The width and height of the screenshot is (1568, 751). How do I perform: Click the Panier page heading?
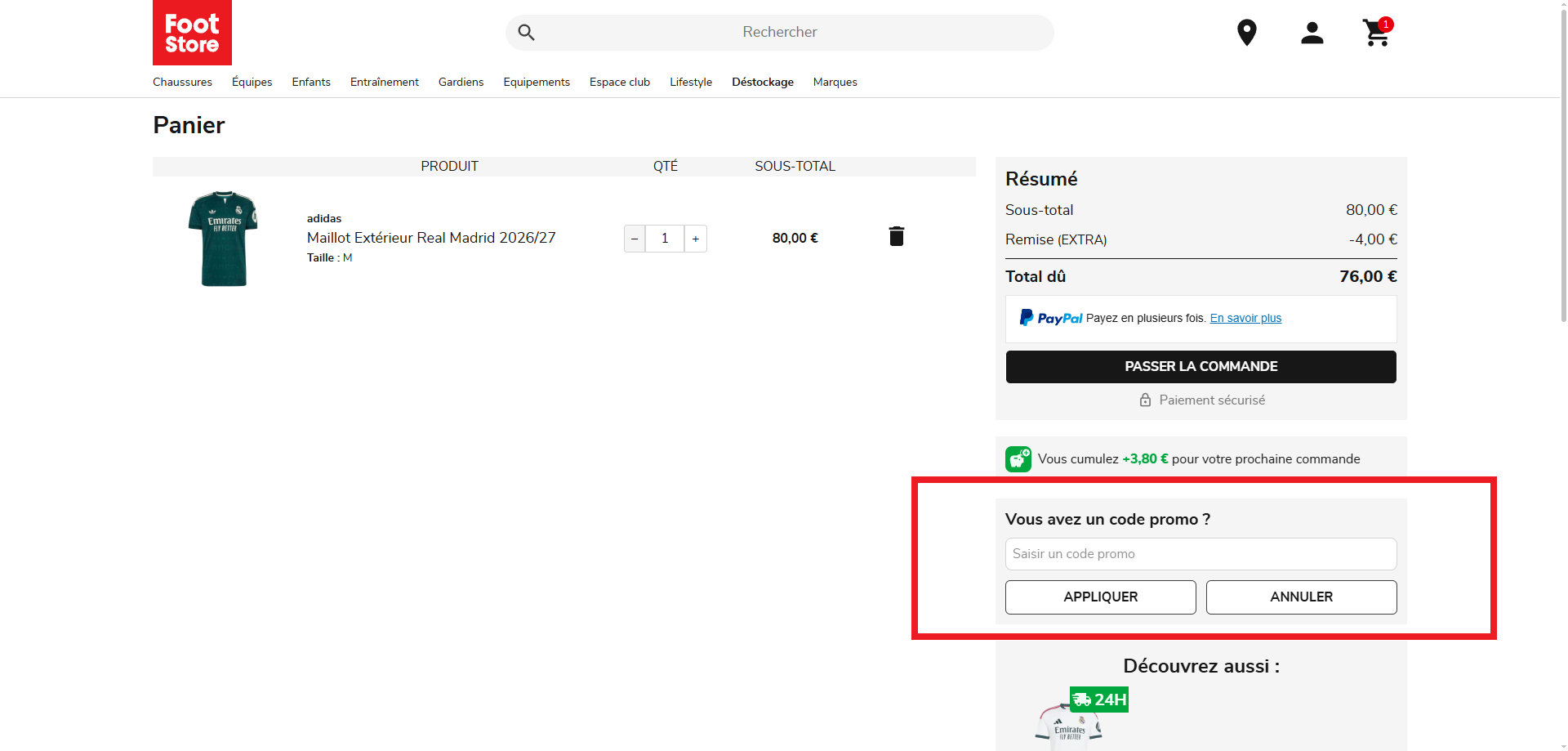(x=189, y=125)
